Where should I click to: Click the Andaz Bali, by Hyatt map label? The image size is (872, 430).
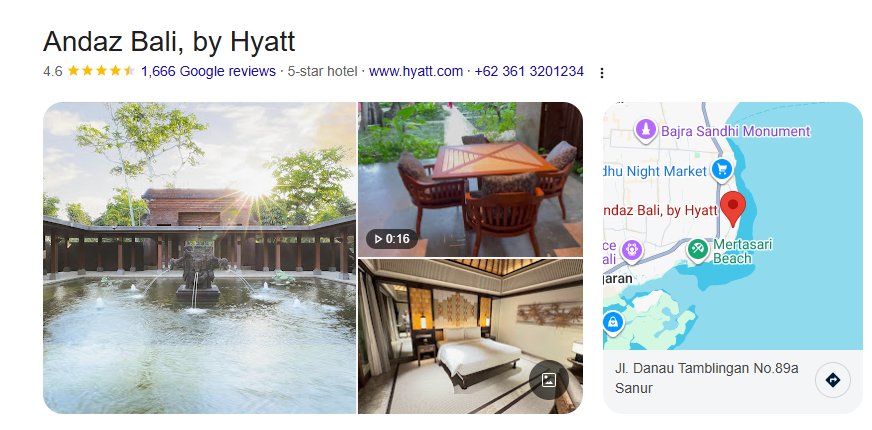(x=660, y=210)
